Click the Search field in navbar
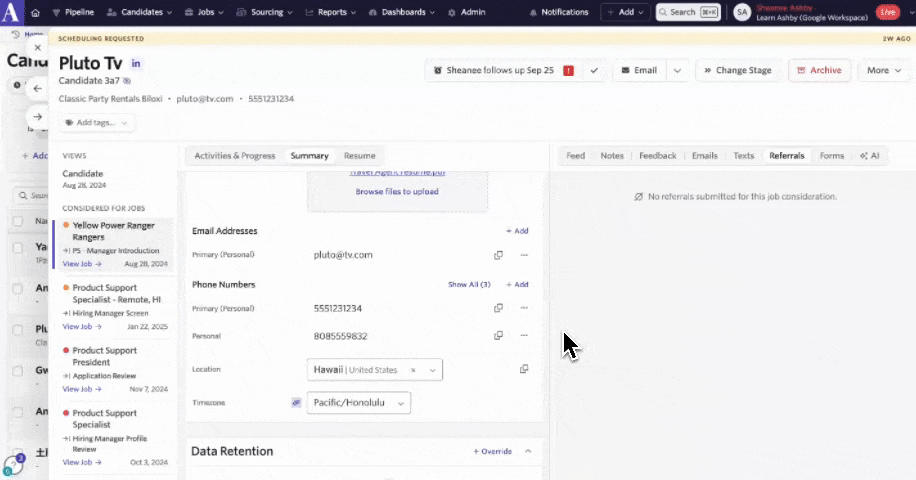 (x=688, y=12)
